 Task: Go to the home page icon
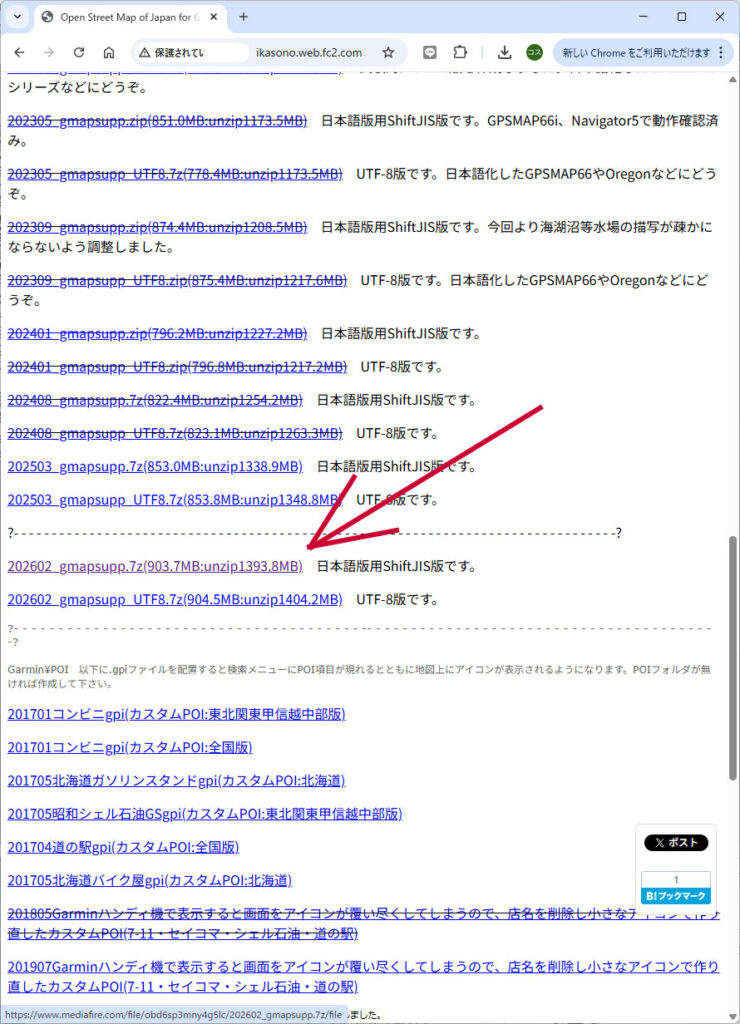click(109, 53)
